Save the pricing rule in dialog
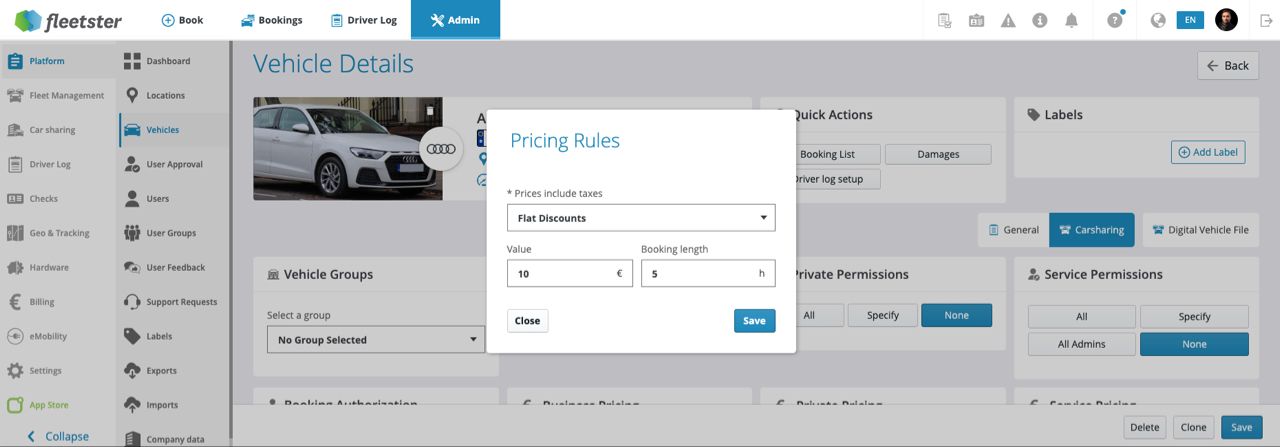Viewport: 1280px width, 447px height. coord(754,320)
